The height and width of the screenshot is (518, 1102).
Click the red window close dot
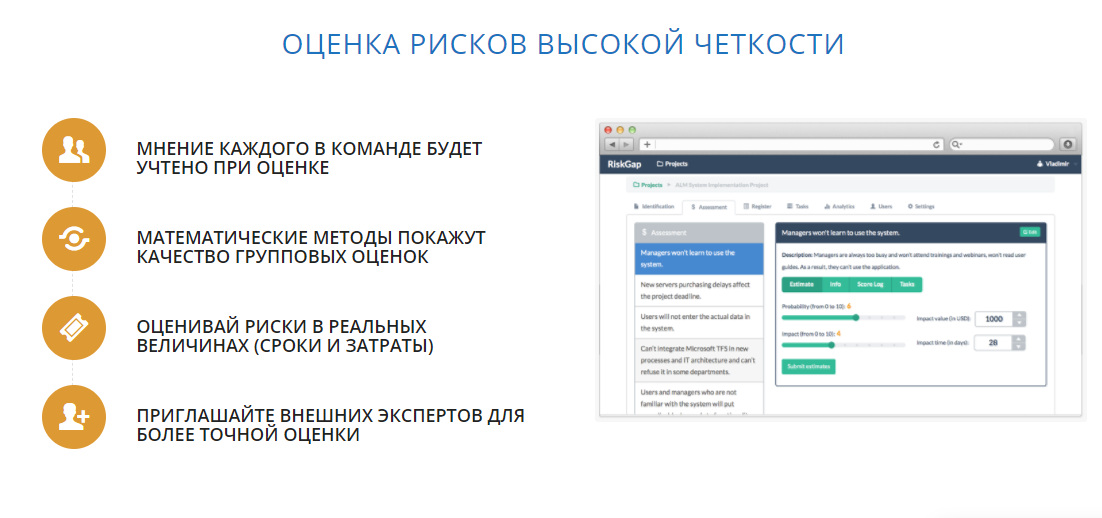tap(609, 130)
